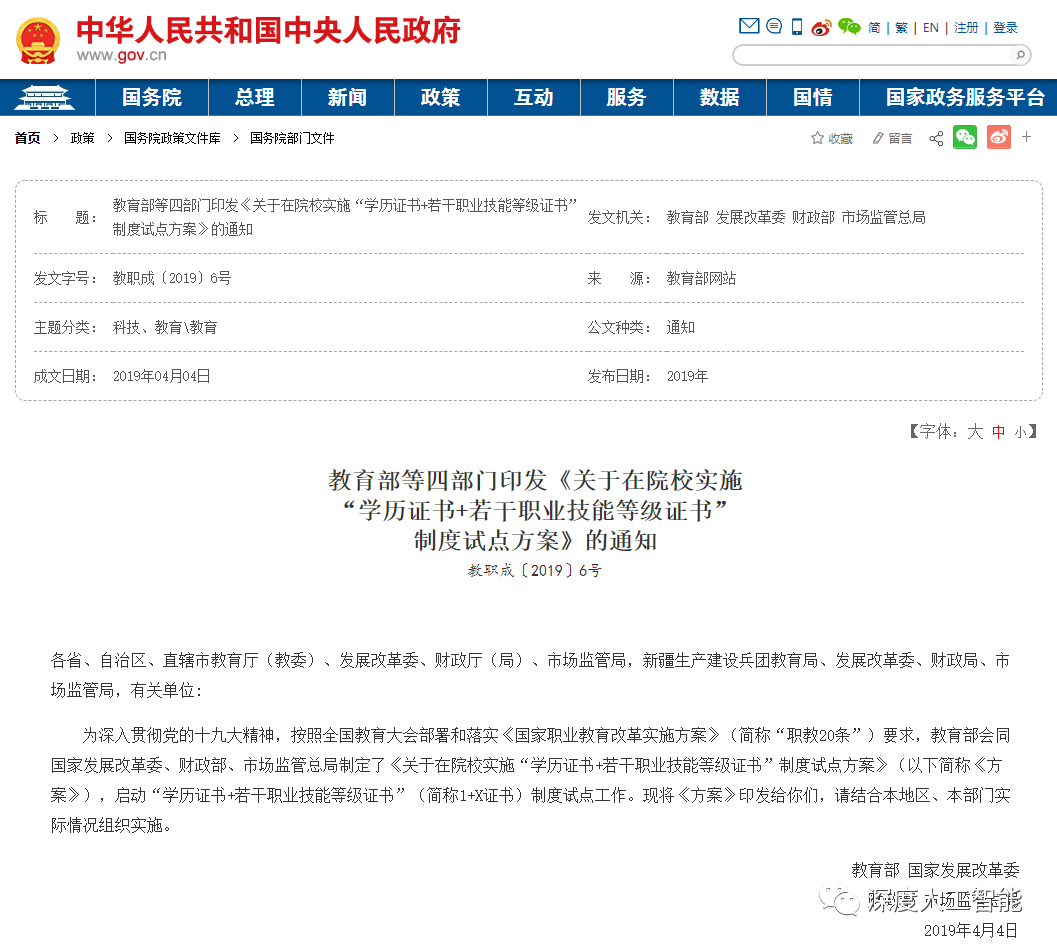Click the mobile phone icon in header
The width and height of the screenshot is (1057, 947).
[x=797, y=27]
